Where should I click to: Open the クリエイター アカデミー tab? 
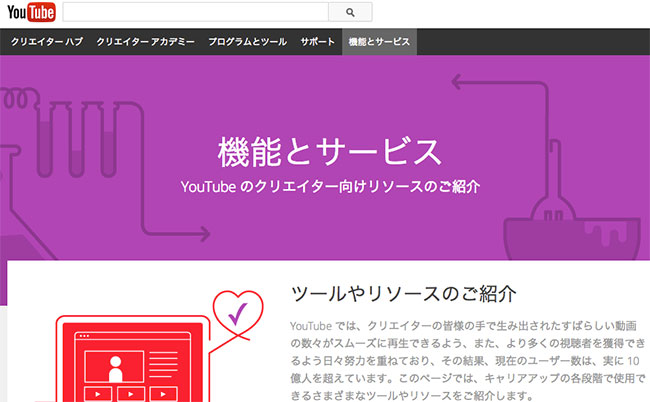pos(146,42)
